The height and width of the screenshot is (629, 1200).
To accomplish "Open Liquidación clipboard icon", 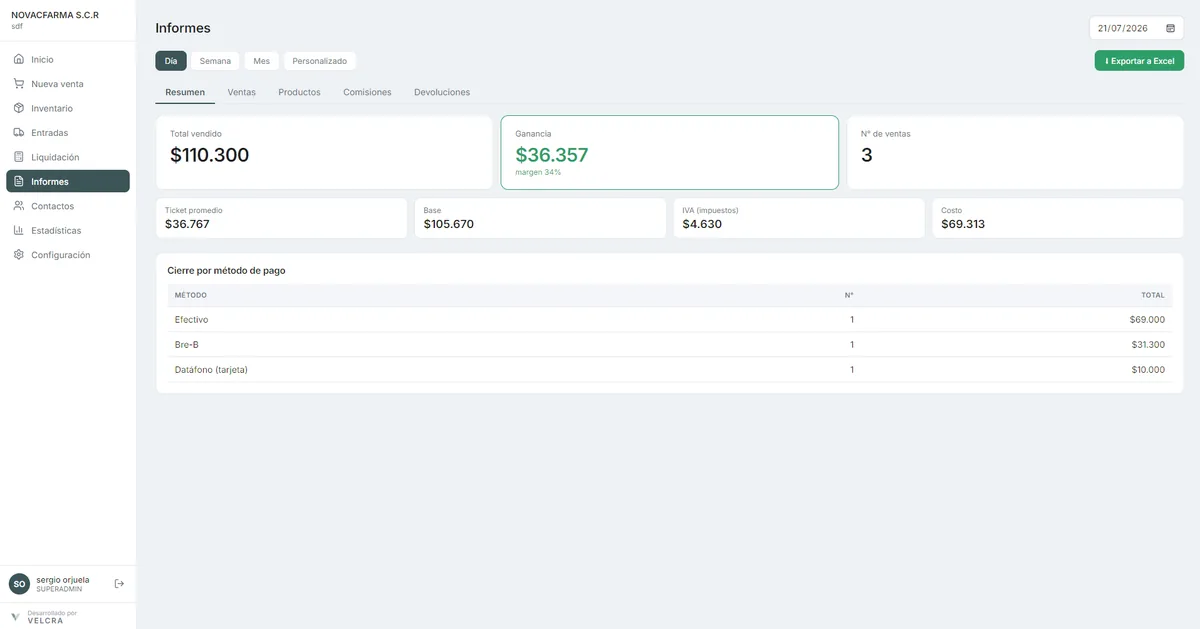I will pos(19,157).
